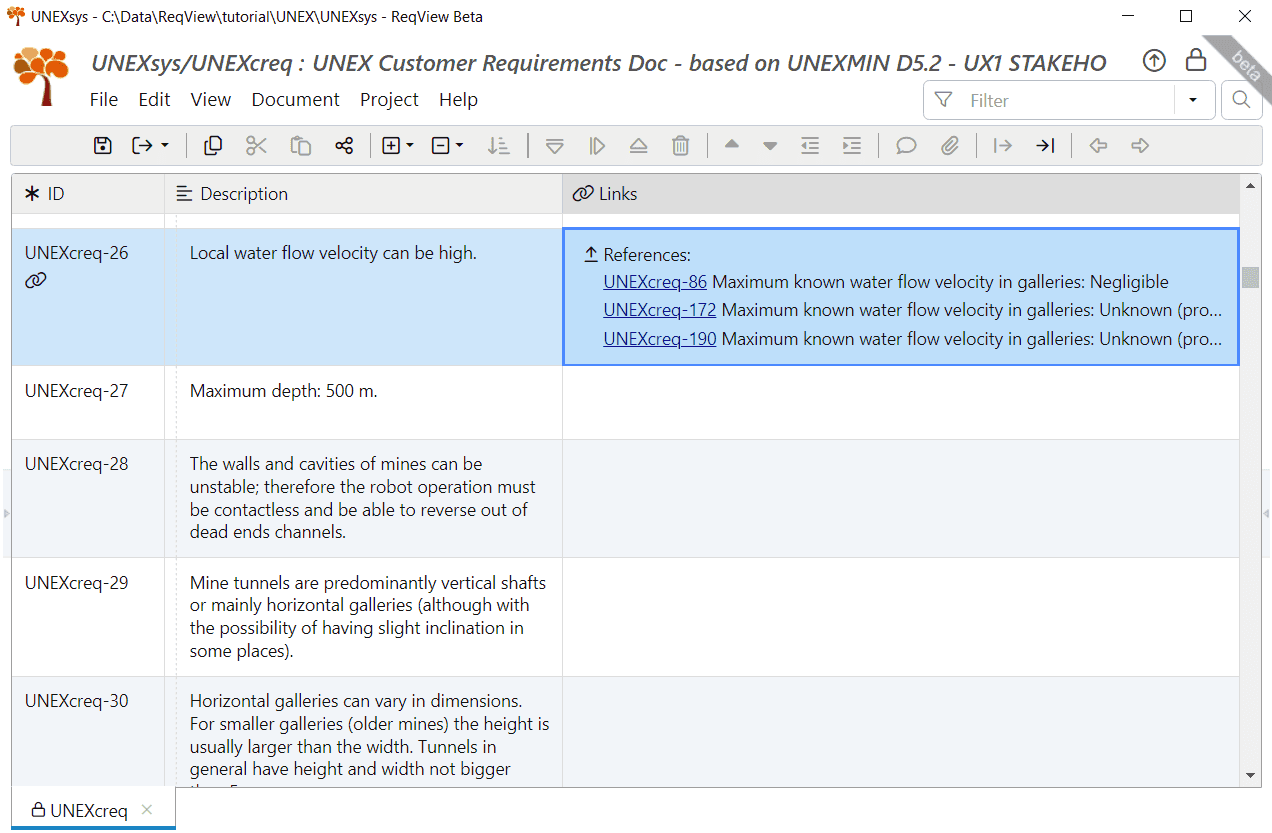Click the upload circle arrow icon
This screenshot has height=833, width=1272.
click(1154, 61)
